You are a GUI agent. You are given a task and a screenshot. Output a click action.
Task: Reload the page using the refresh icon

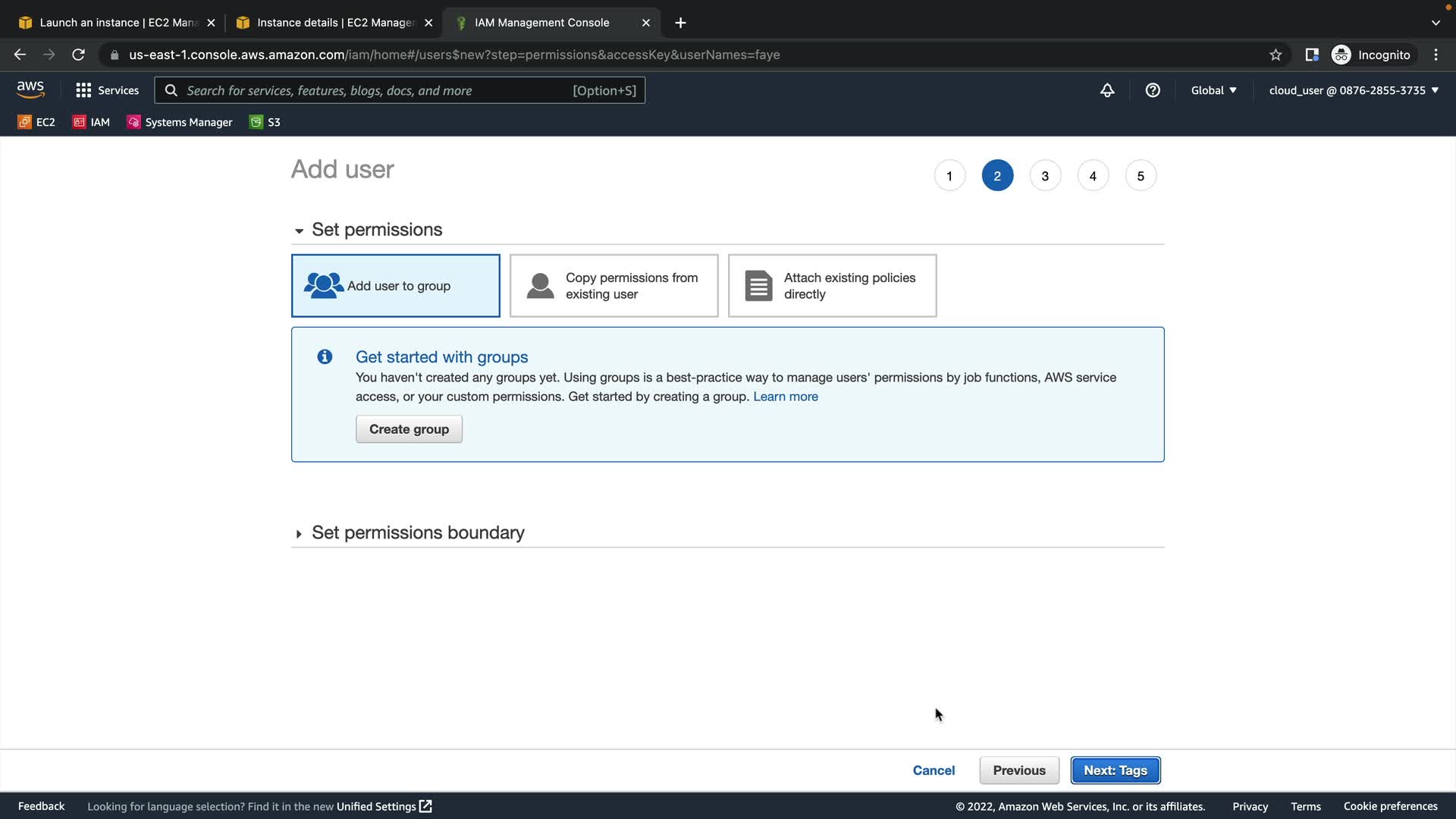pos(78,55)
